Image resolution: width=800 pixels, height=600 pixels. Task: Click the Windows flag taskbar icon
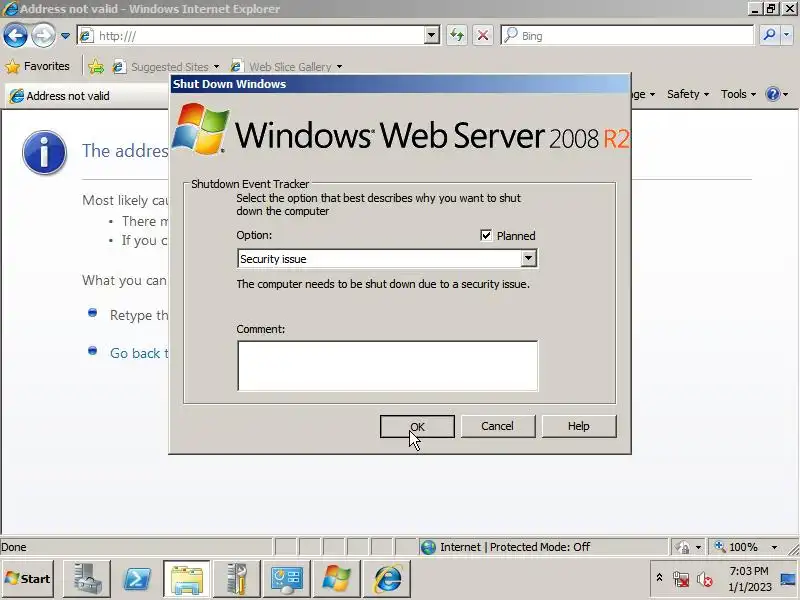(336, 579)
